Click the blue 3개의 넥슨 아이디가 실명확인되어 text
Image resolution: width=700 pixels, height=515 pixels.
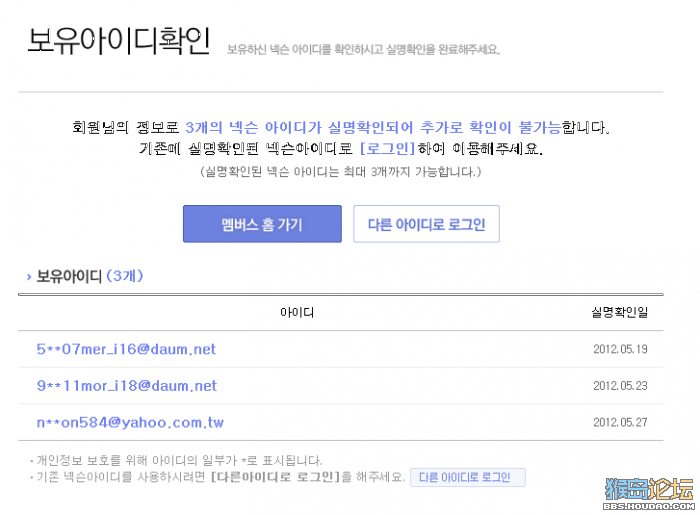coord(299,128)
